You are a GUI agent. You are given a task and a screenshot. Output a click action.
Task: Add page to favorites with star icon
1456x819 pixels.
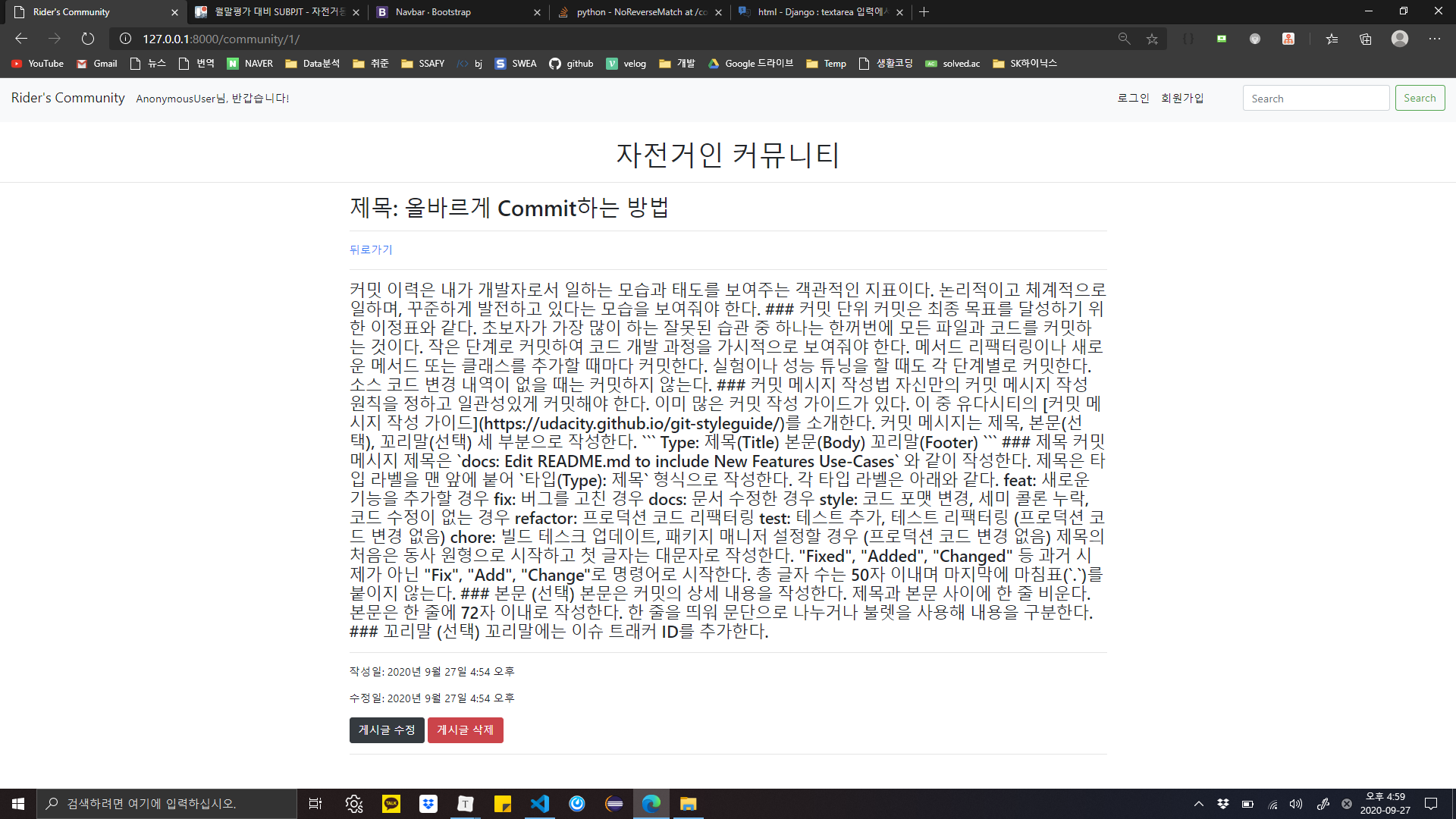pyautogui.click(x=1152, y=39)
